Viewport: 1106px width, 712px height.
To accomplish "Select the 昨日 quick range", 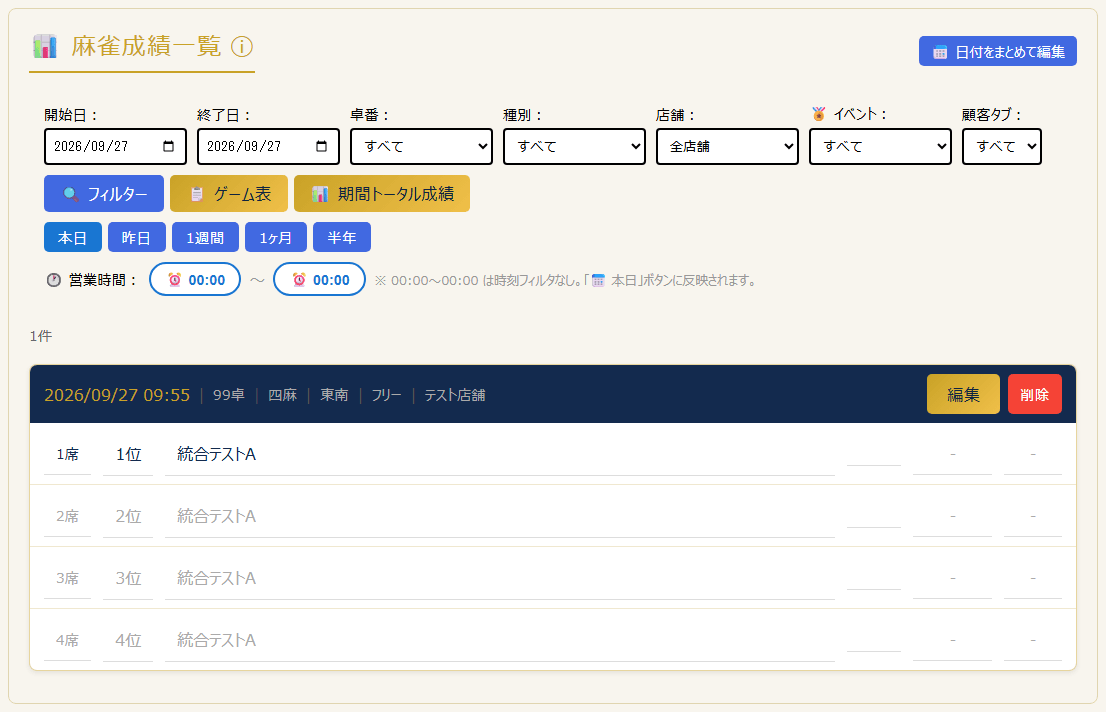I will click(x=137, y=237).
